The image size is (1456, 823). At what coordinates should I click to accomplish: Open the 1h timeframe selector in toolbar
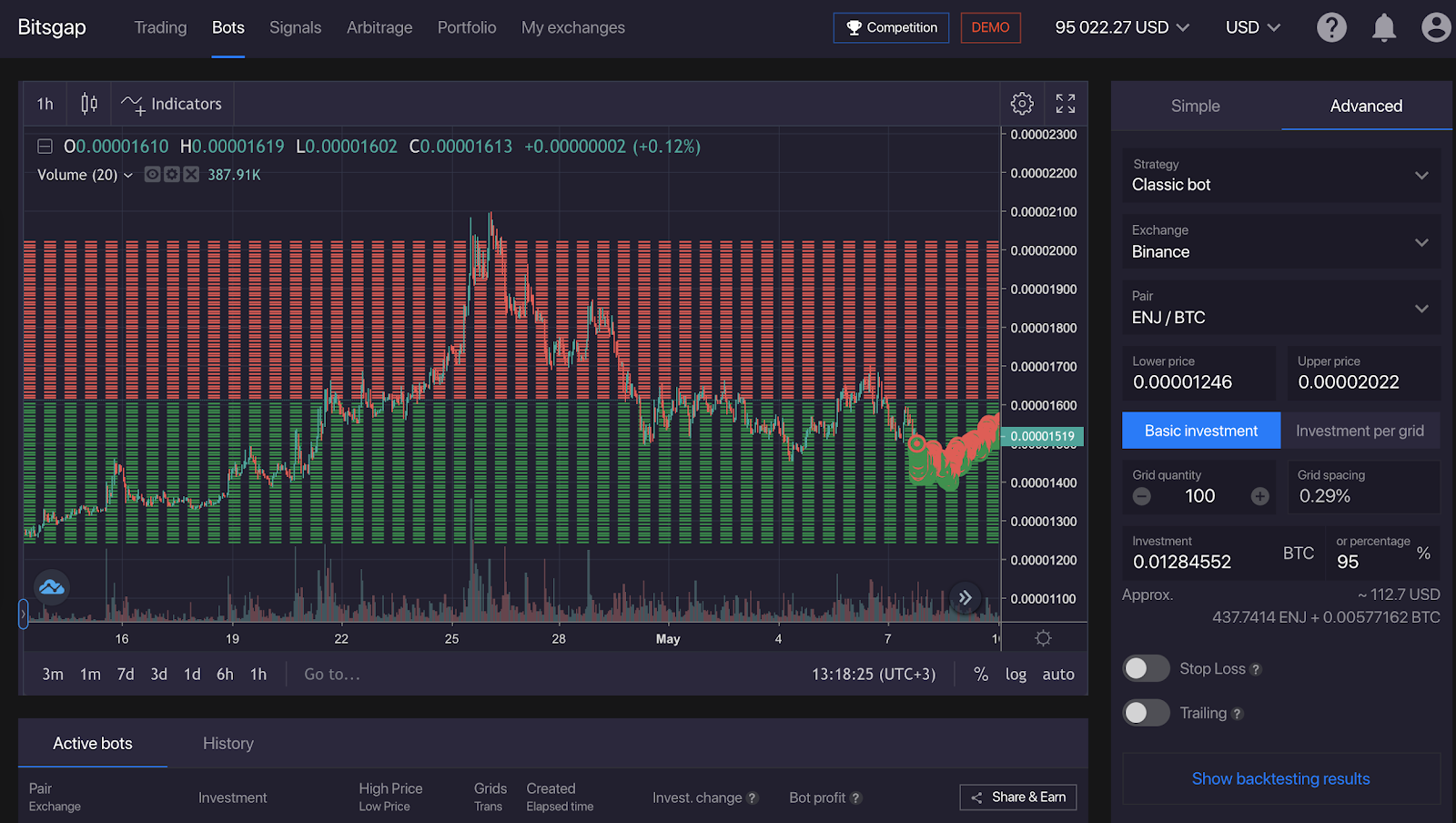[x=45, y=104]
